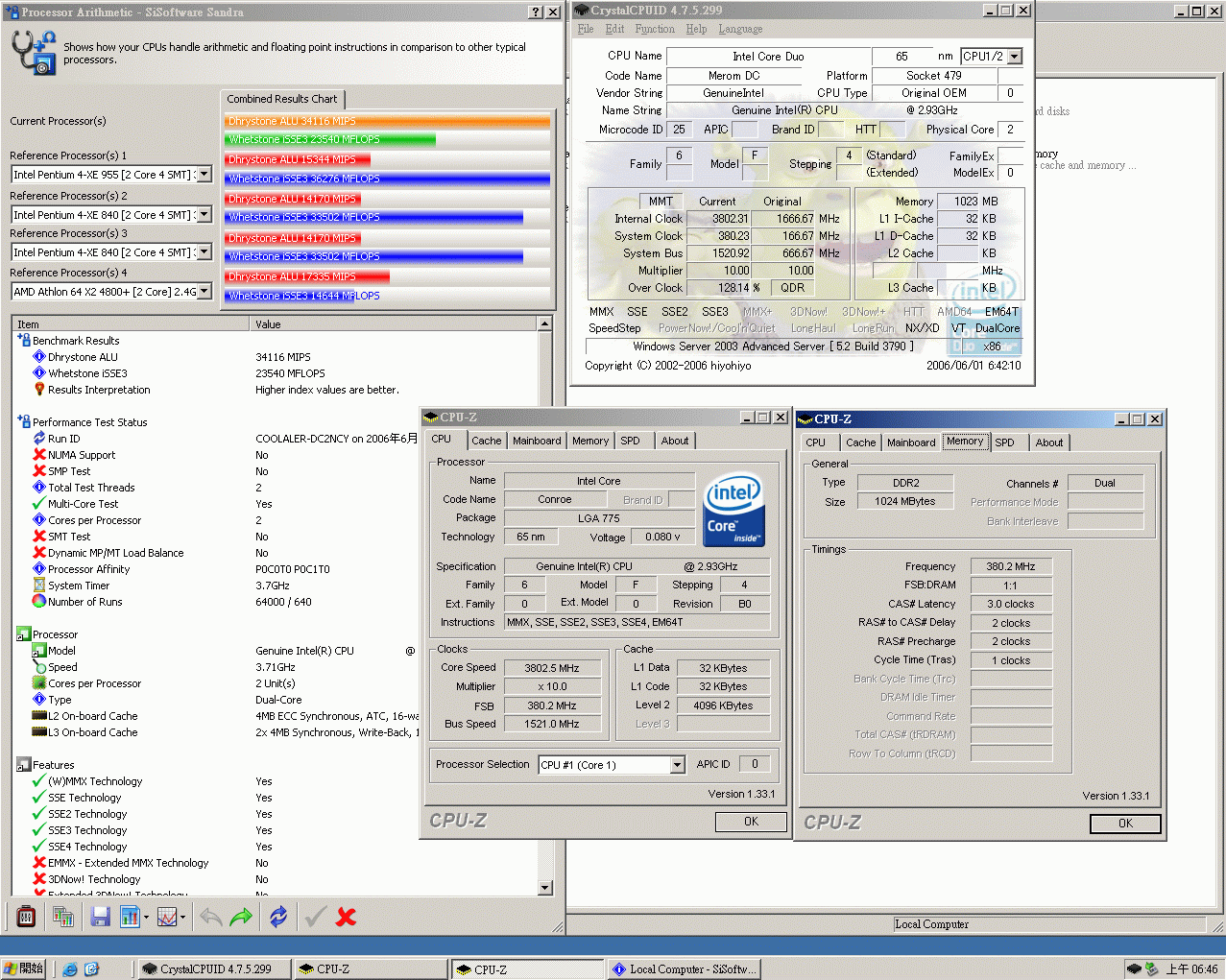Viewport: 1226px width, 980px height.
Task: Click the copy results toolbar icon in Sandra
Action: [64, 917]
